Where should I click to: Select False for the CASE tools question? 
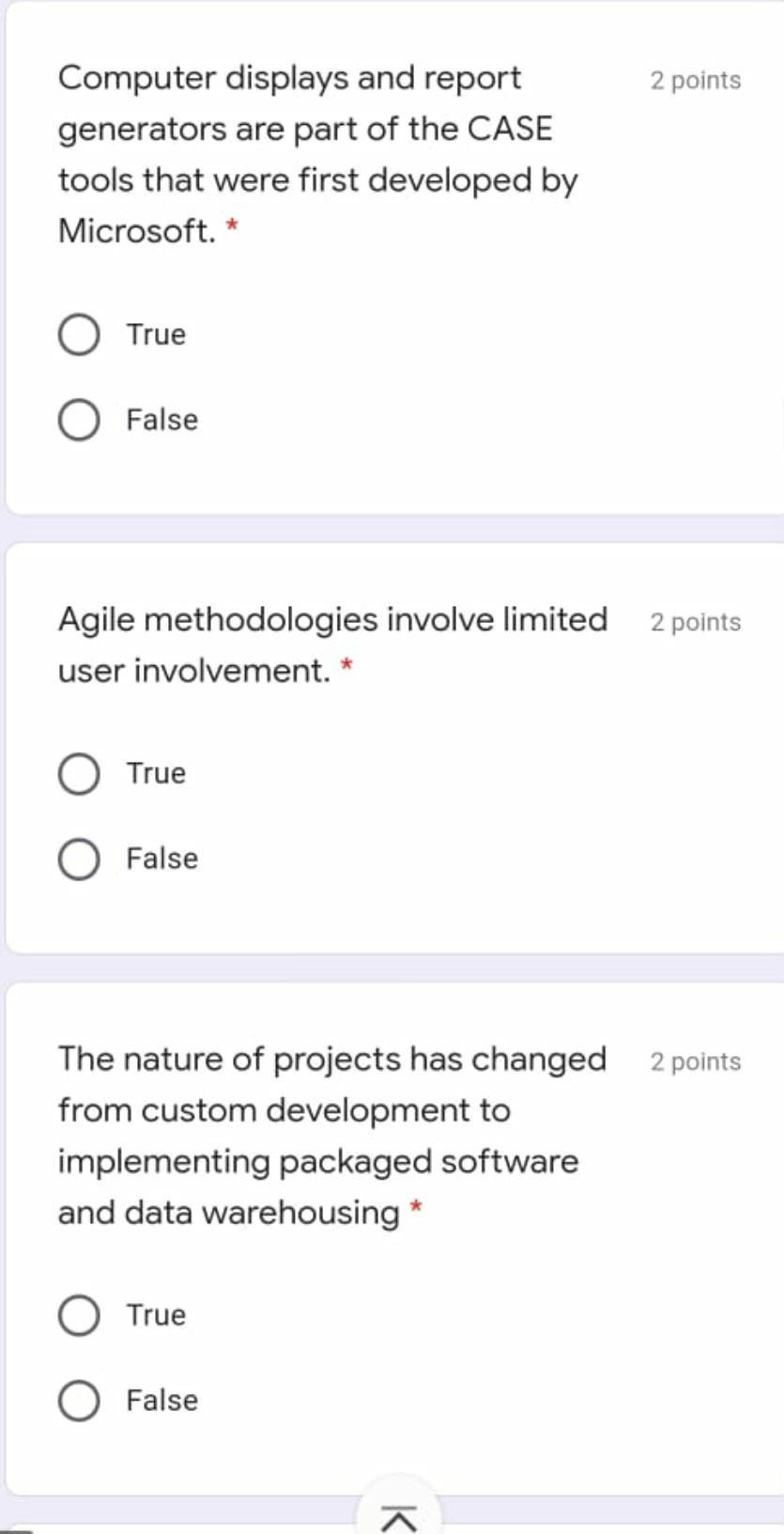tap(79, 420)
